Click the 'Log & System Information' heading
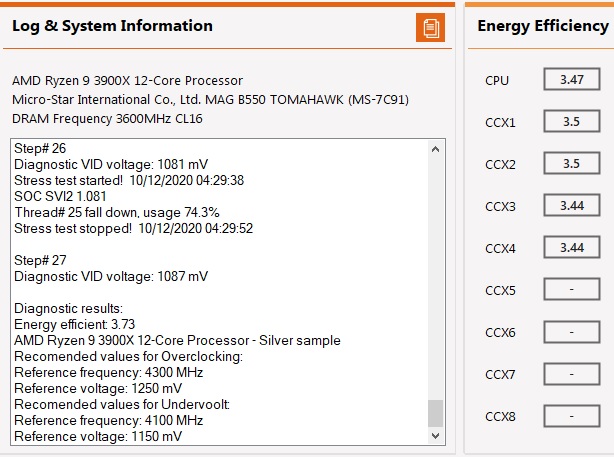 click(112, 26)
